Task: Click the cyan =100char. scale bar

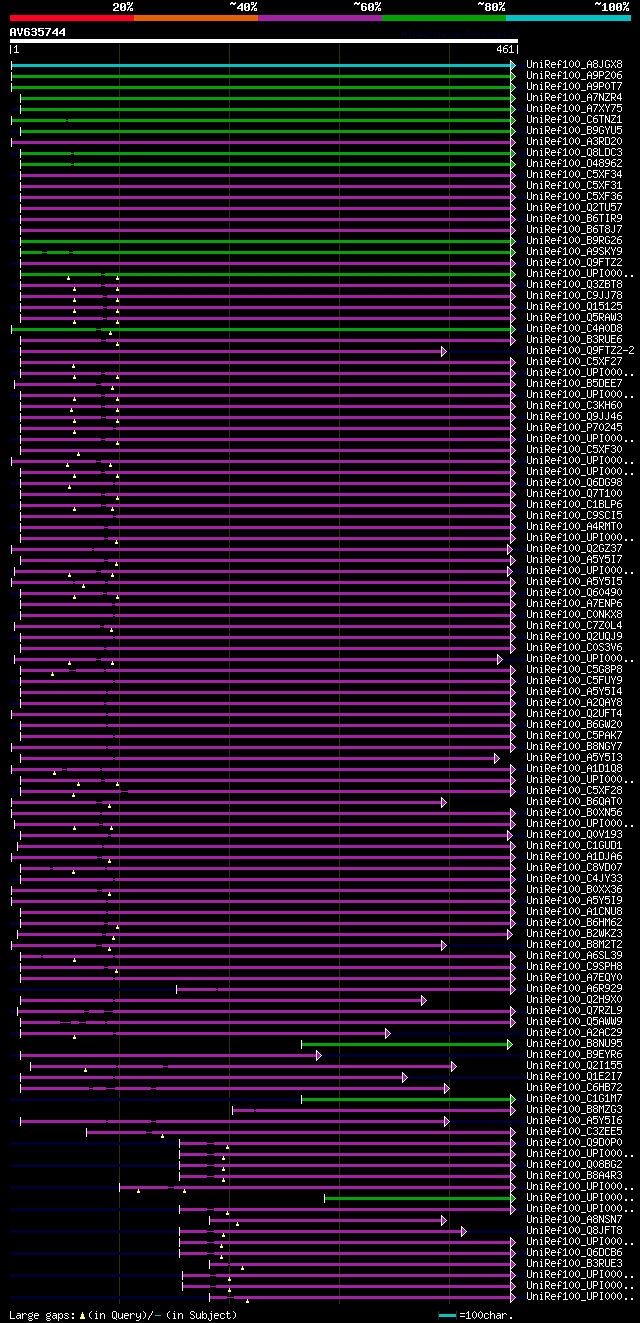Action: pos(447,1315)
